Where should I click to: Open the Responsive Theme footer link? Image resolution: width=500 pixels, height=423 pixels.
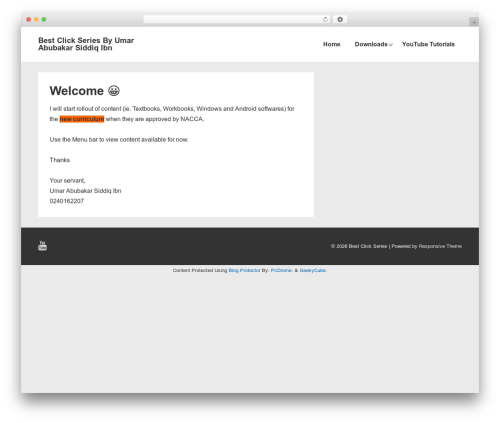[x=440, y=246]
